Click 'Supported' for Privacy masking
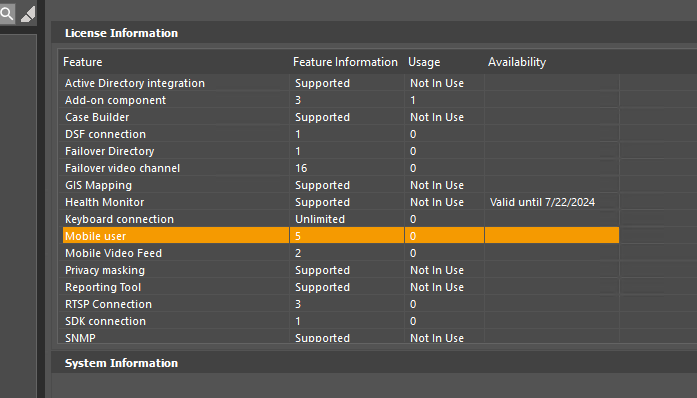 pyautogui.click(x=322, y=270)
